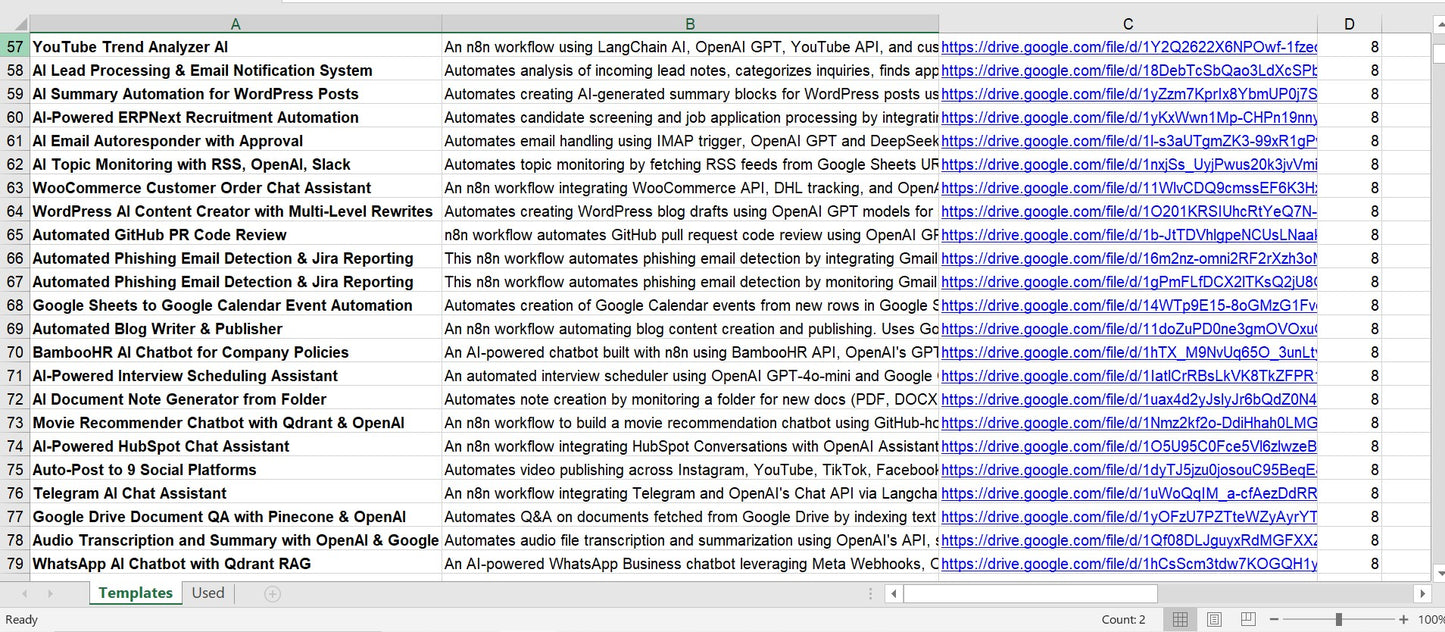Click horizontal scrollbar left arrow
This screenshot has width=1445, height=632.
(x=894, y=594)
